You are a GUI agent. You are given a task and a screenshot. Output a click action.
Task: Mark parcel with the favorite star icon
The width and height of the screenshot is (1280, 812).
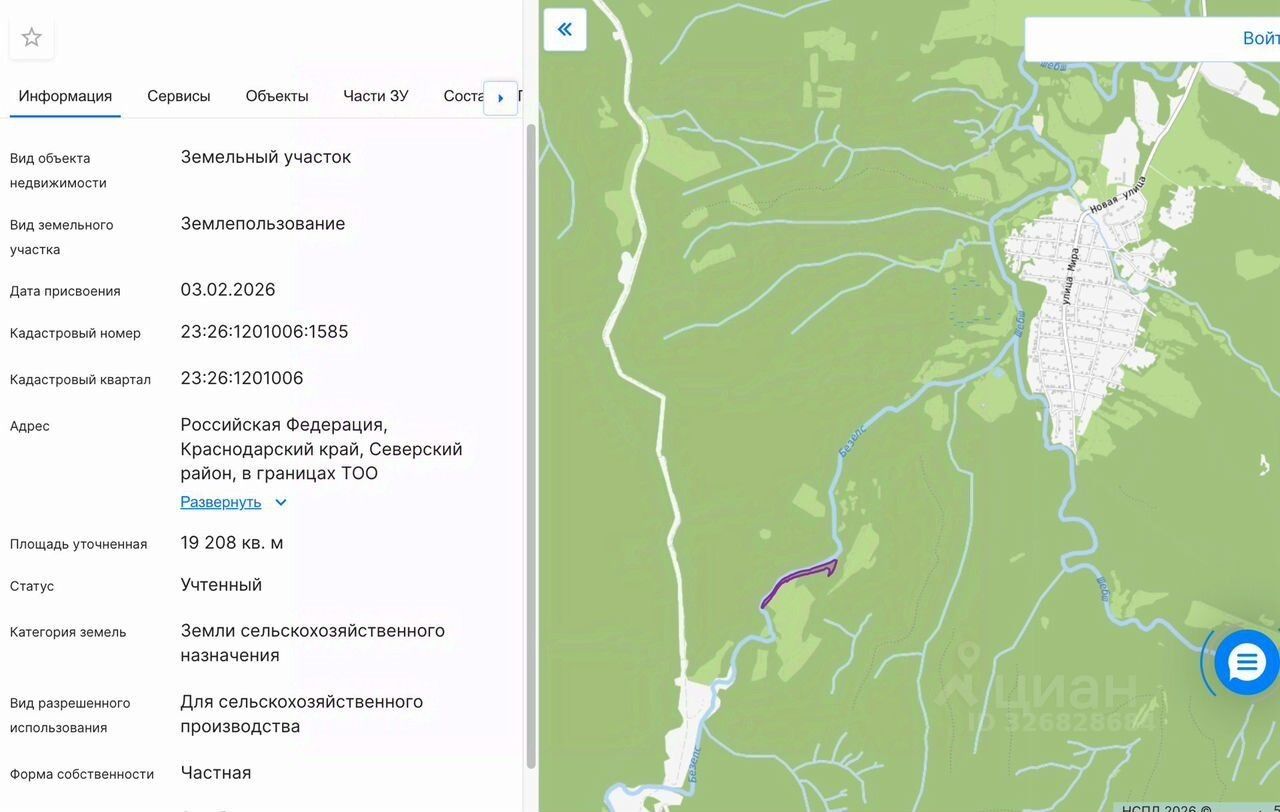click(x=32, y=38)
